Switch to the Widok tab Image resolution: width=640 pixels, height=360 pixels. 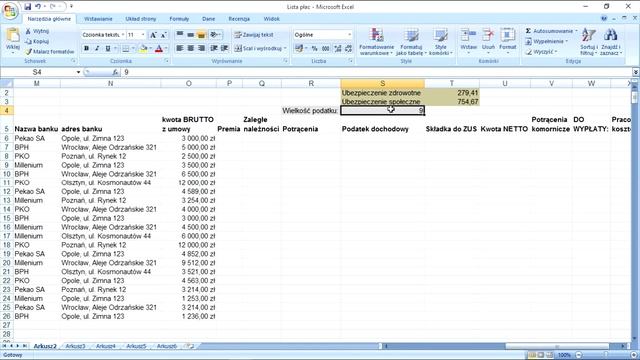(271, 19)
